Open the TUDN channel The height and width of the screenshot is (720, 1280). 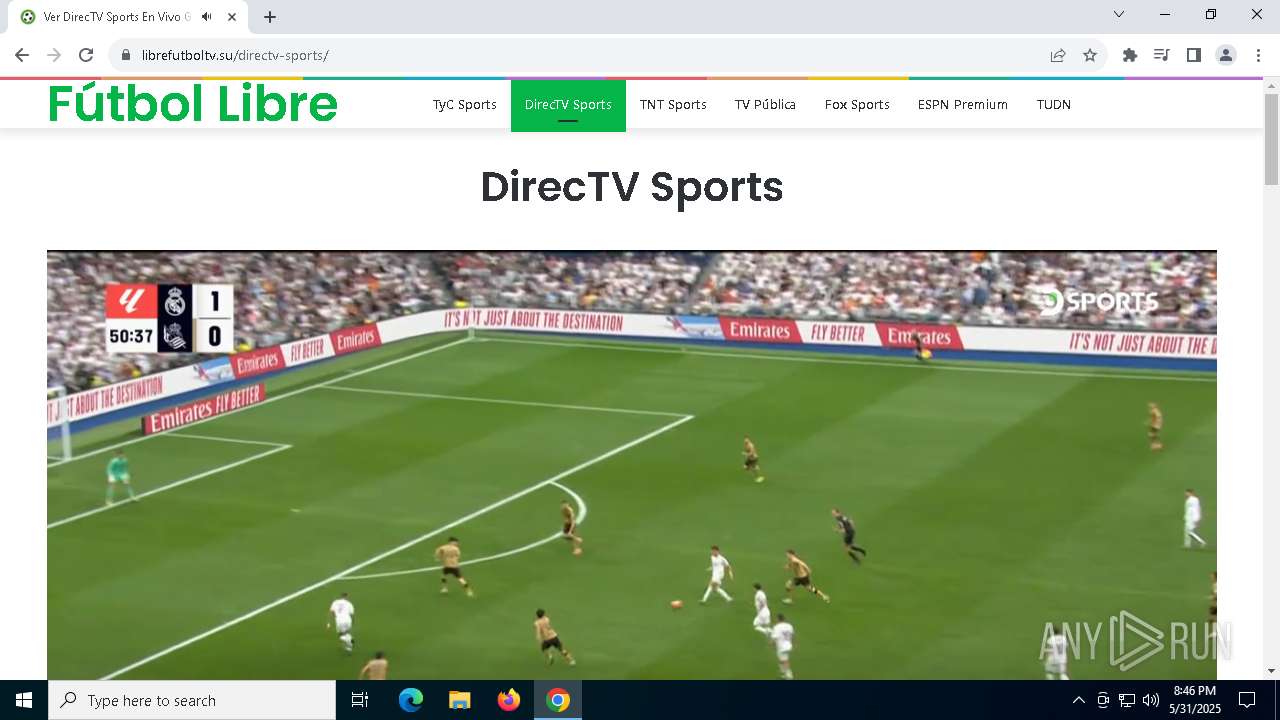pyautogui.click(x=1054, y=104)
